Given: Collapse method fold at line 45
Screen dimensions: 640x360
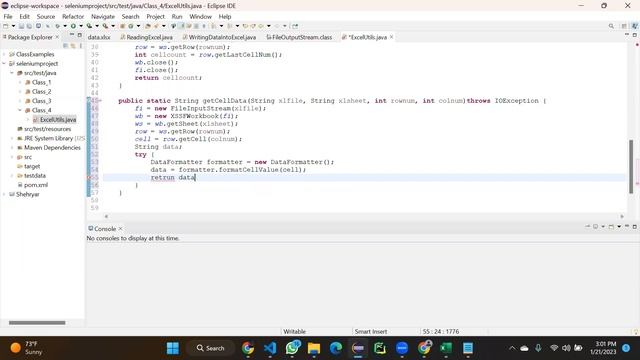Looking at the screenshot, I should tap(100, 100).
